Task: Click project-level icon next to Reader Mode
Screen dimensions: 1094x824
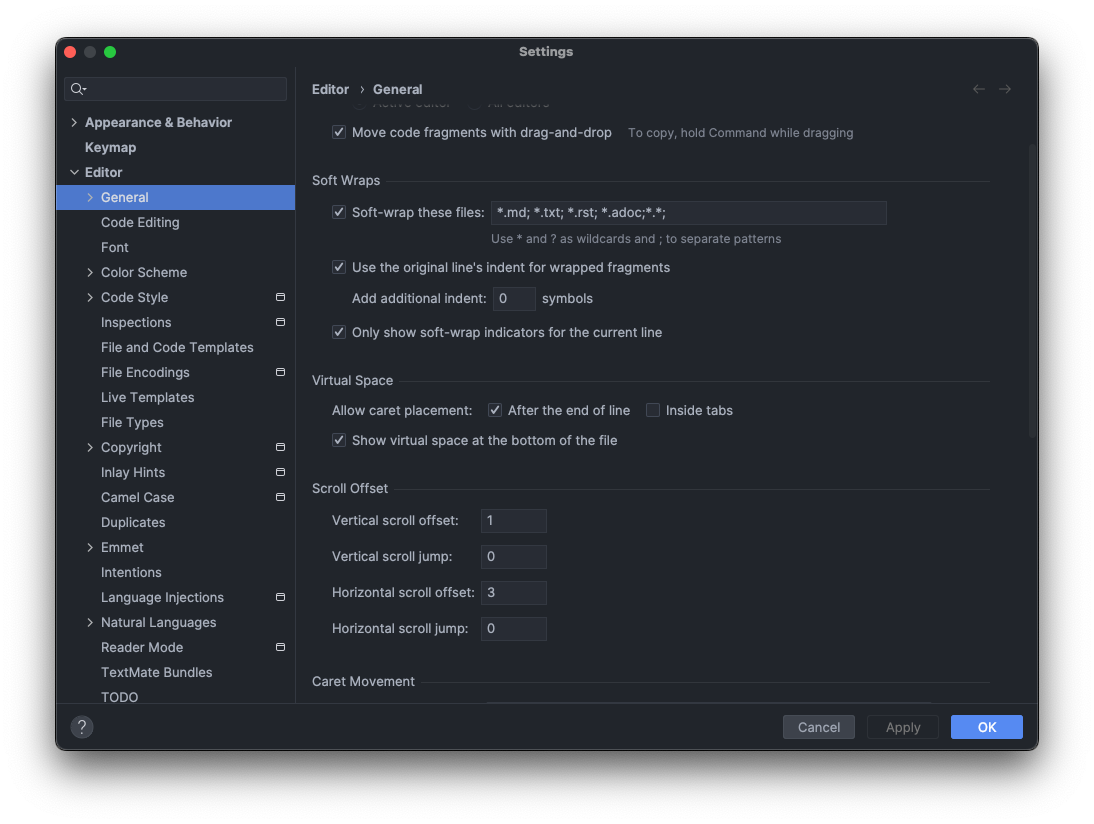Action: (x=280, y=647)
